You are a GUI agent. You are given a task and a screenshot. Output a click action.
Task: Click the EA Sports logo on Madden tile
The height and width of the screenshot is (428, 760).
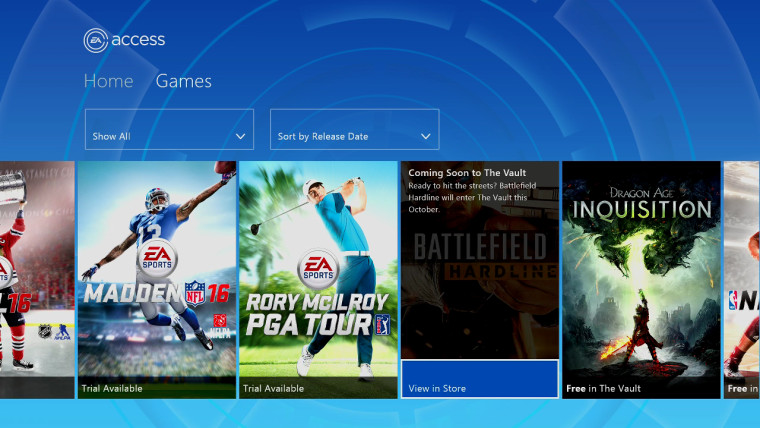tap(157, 258)
